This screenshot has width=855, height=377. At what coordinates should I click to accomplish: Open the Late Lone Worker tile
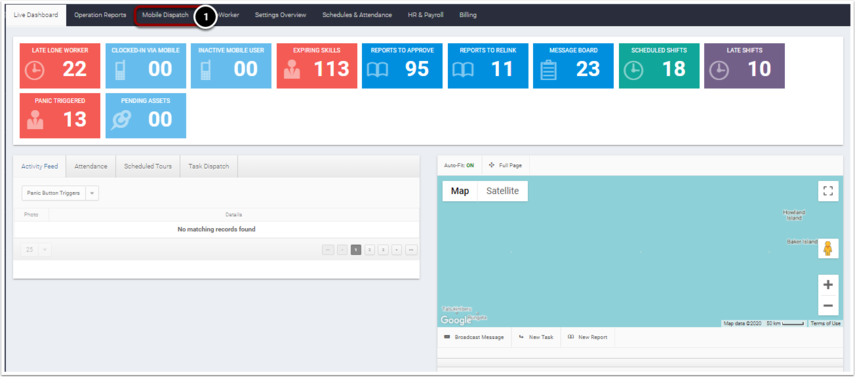59,66
